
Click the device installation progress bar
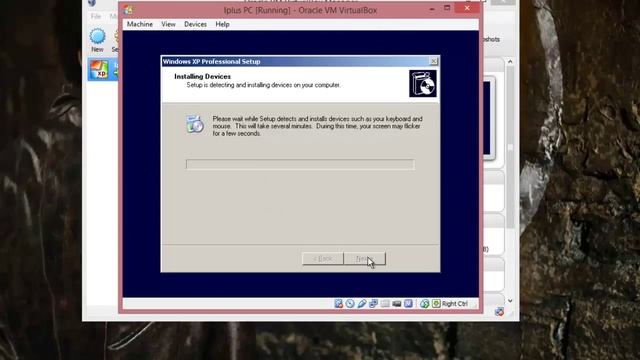pos(300,164)
